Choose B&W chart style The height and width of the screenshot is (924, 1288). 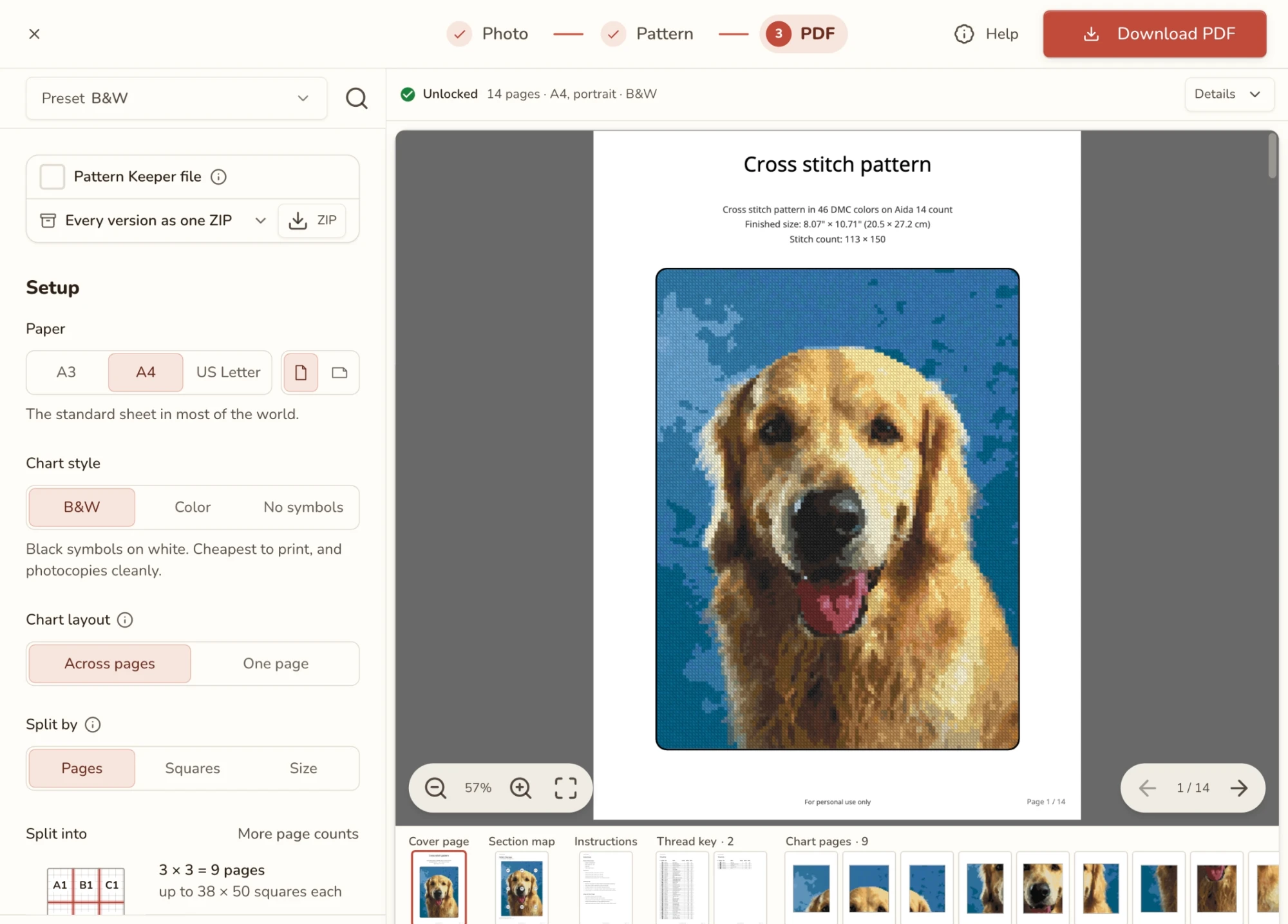[x=82, y=507]
